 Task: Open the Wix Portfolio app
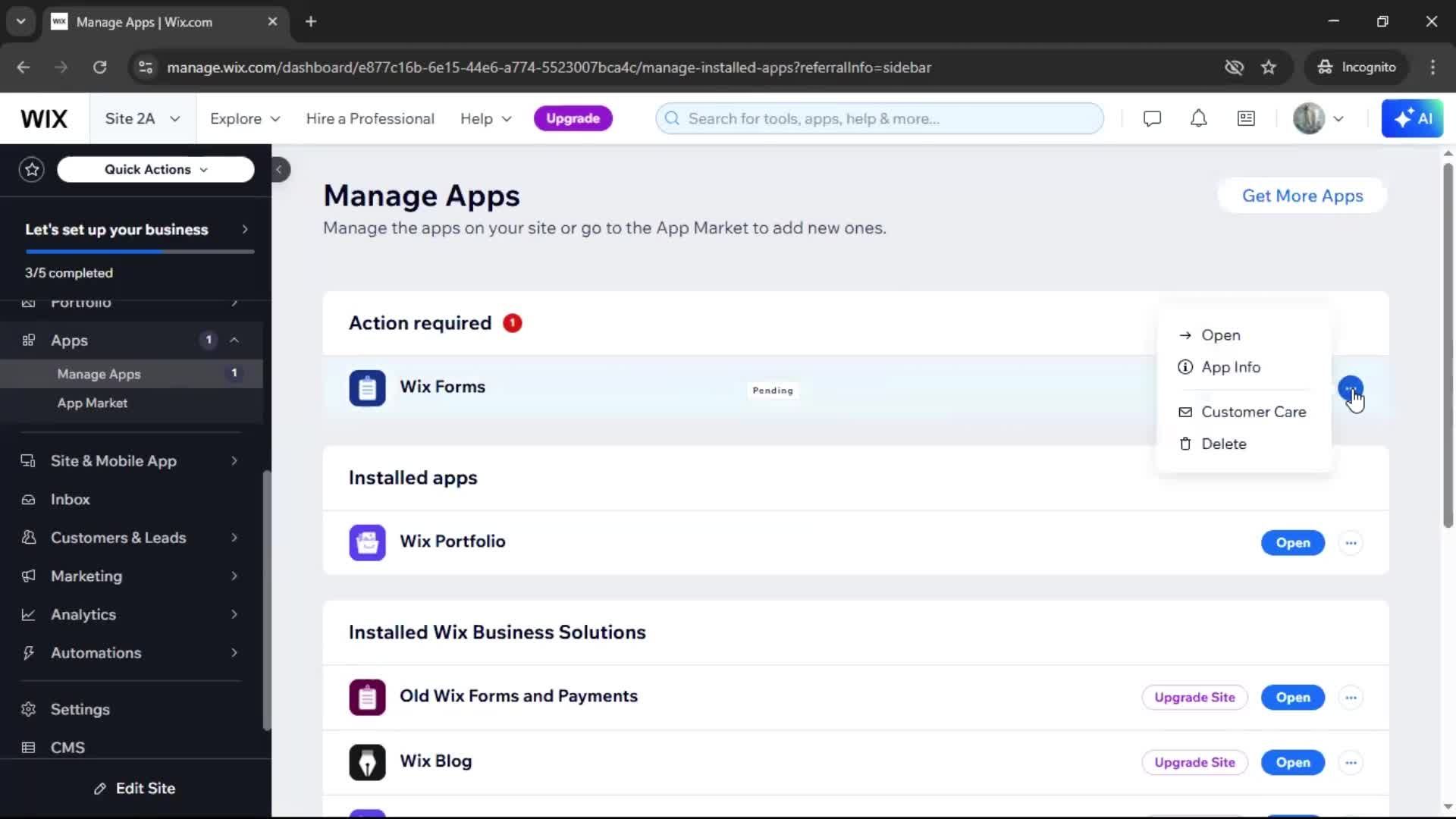(1292, 543)
